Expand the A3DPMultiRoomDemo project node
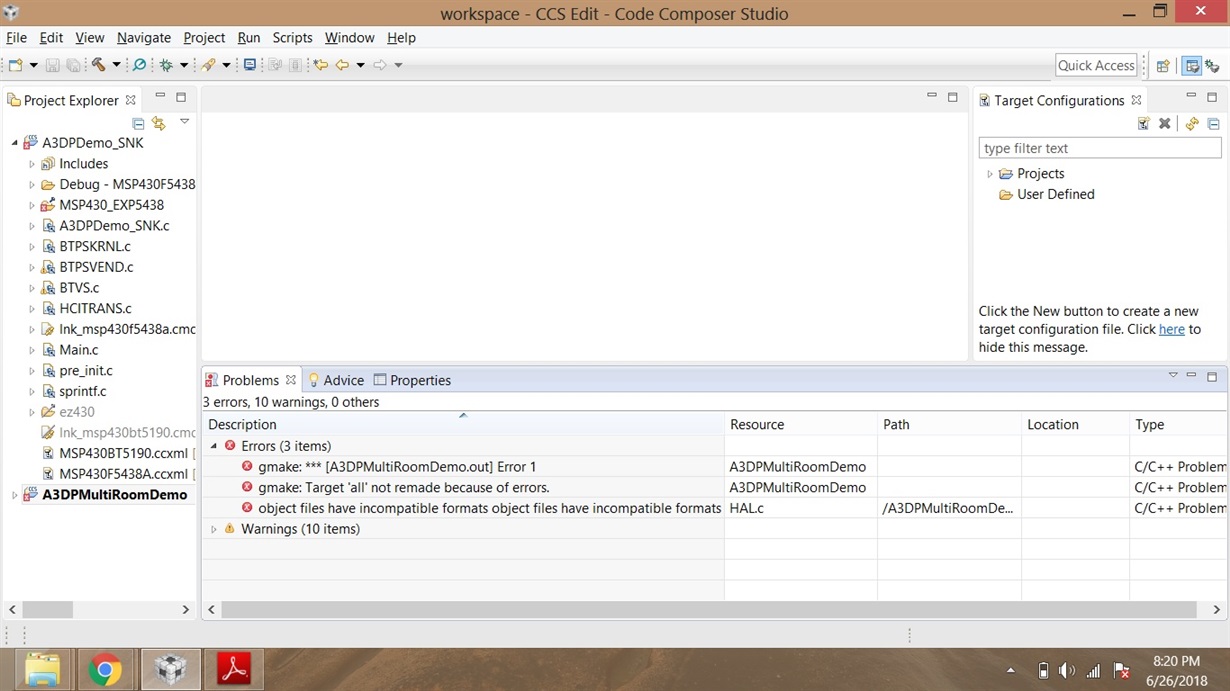The height and width of the screenshot is (691, 1230). click(14, 495)
